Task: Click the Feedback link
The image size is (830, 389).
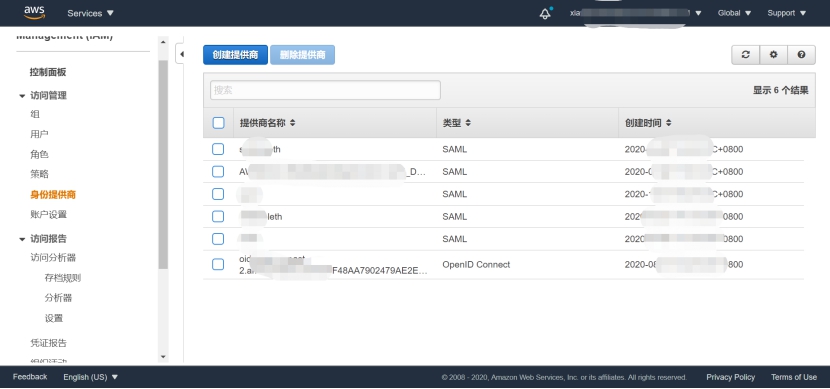Action: [30, 377]
